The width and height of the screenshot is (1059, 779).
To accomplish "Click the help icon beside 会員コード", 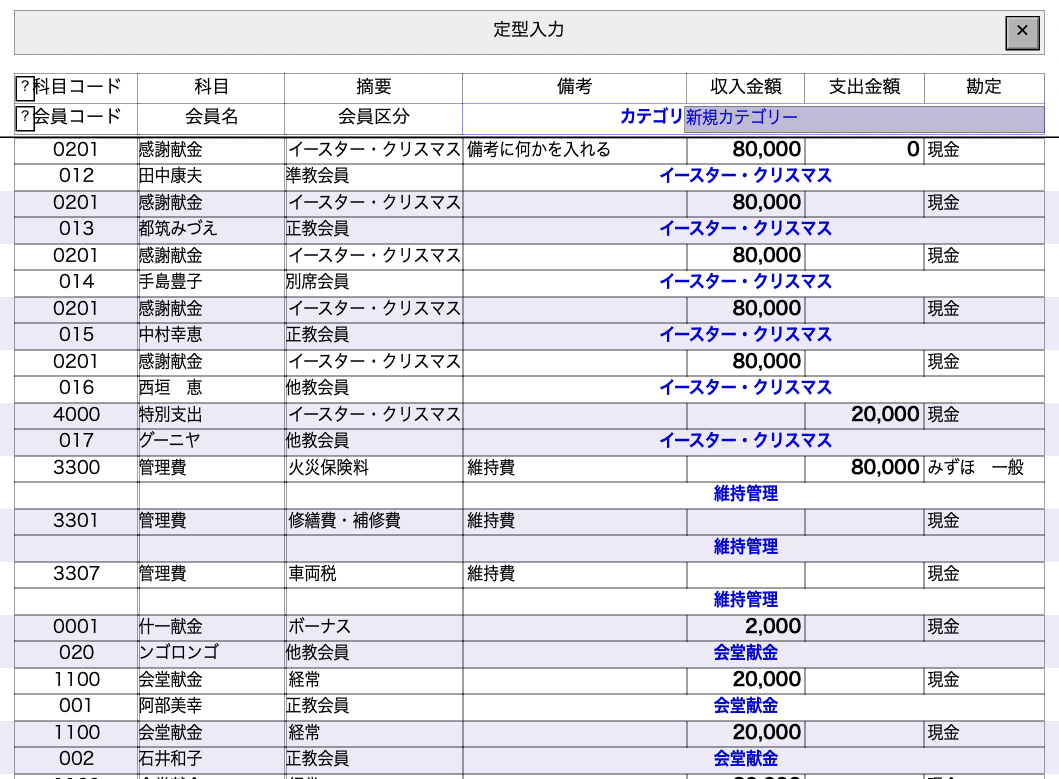I will (25, 118).
